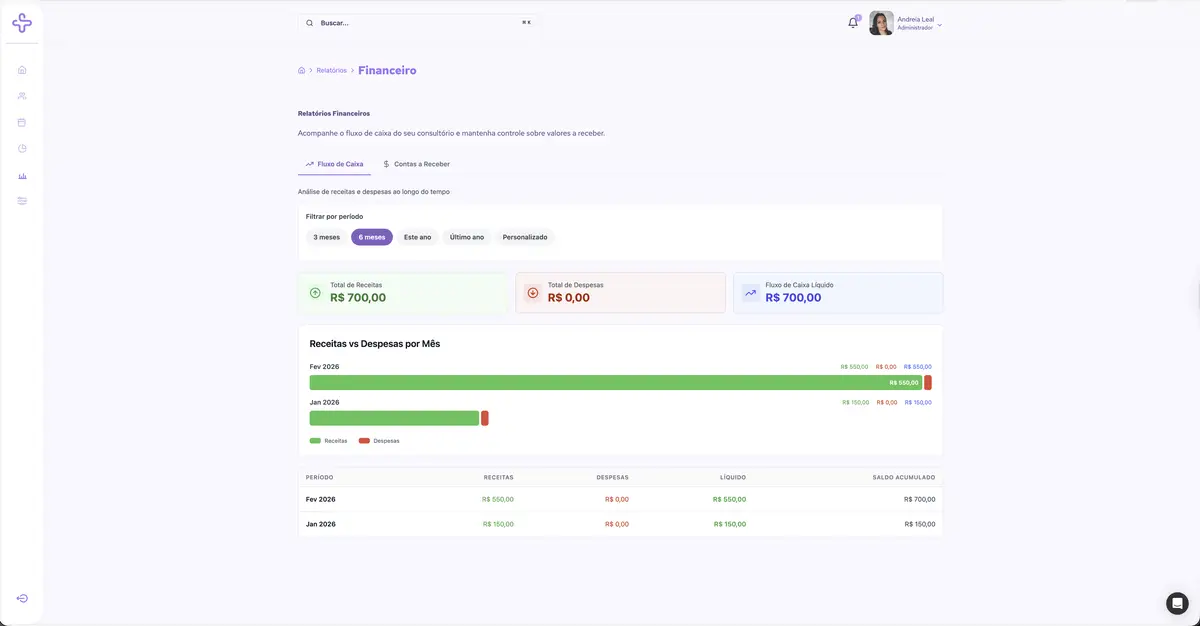The image size is (1200, 626).
Task: Click the clock icon in the sidebar
Action: pos(21,147)
